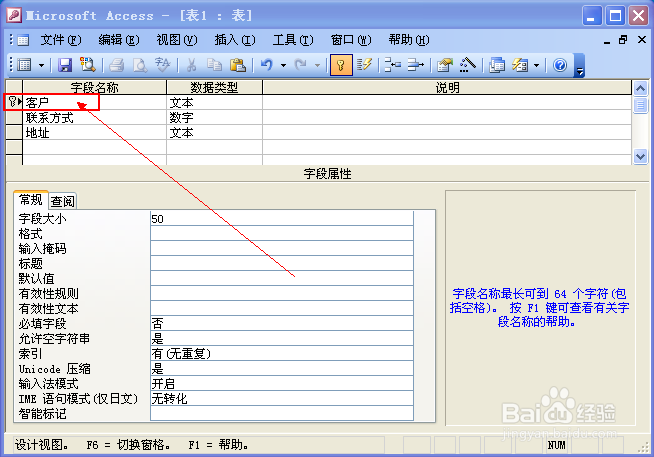This screenshot has height=457, width=654.
Task: Click the View (datasheet) toolbar icon
Action: point(25,65)
